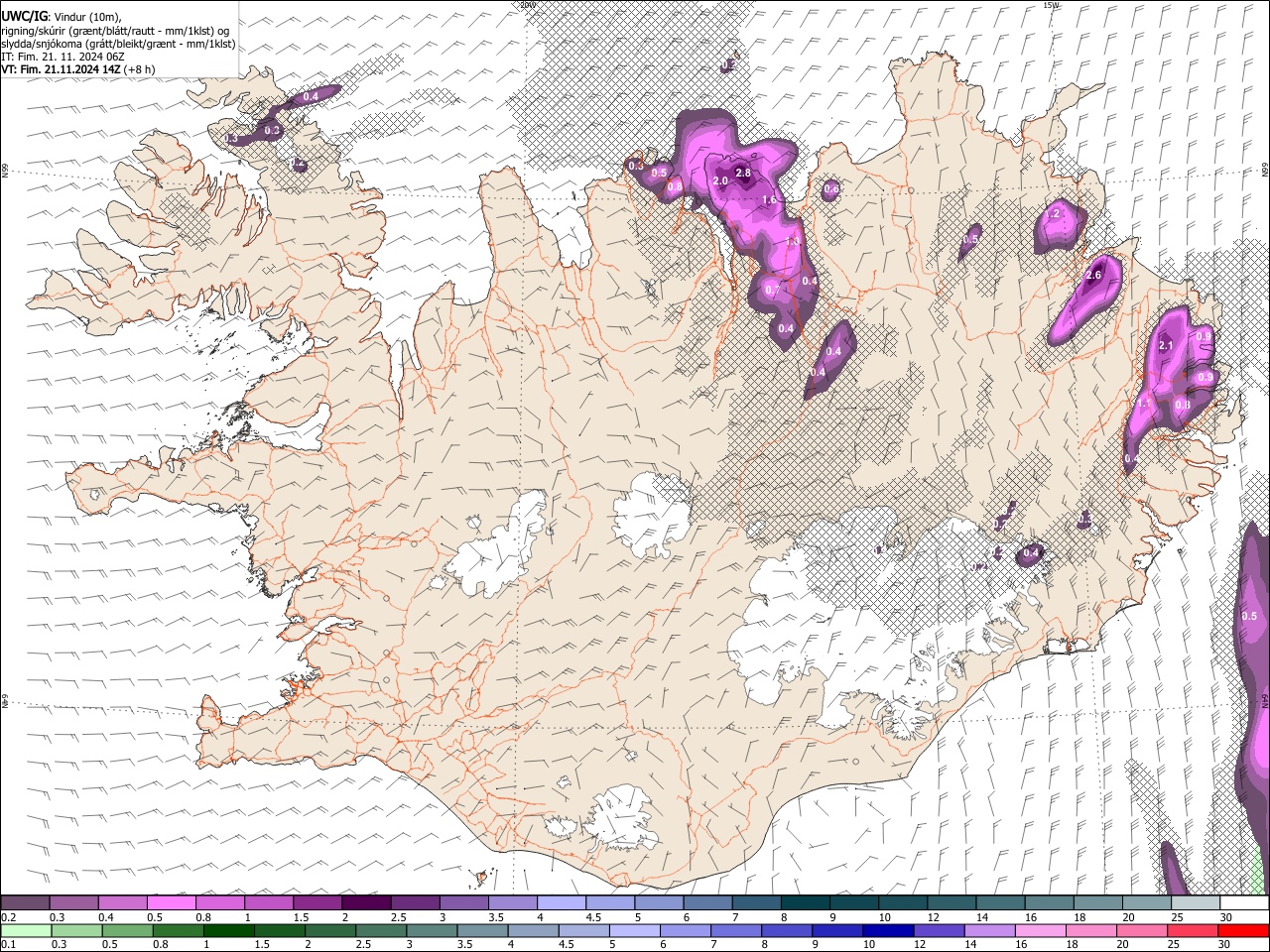This screenshot has height=952, width=1270.
Task: Select pink rain swatch between 18 and 20
Action: tap(1091, 930)
